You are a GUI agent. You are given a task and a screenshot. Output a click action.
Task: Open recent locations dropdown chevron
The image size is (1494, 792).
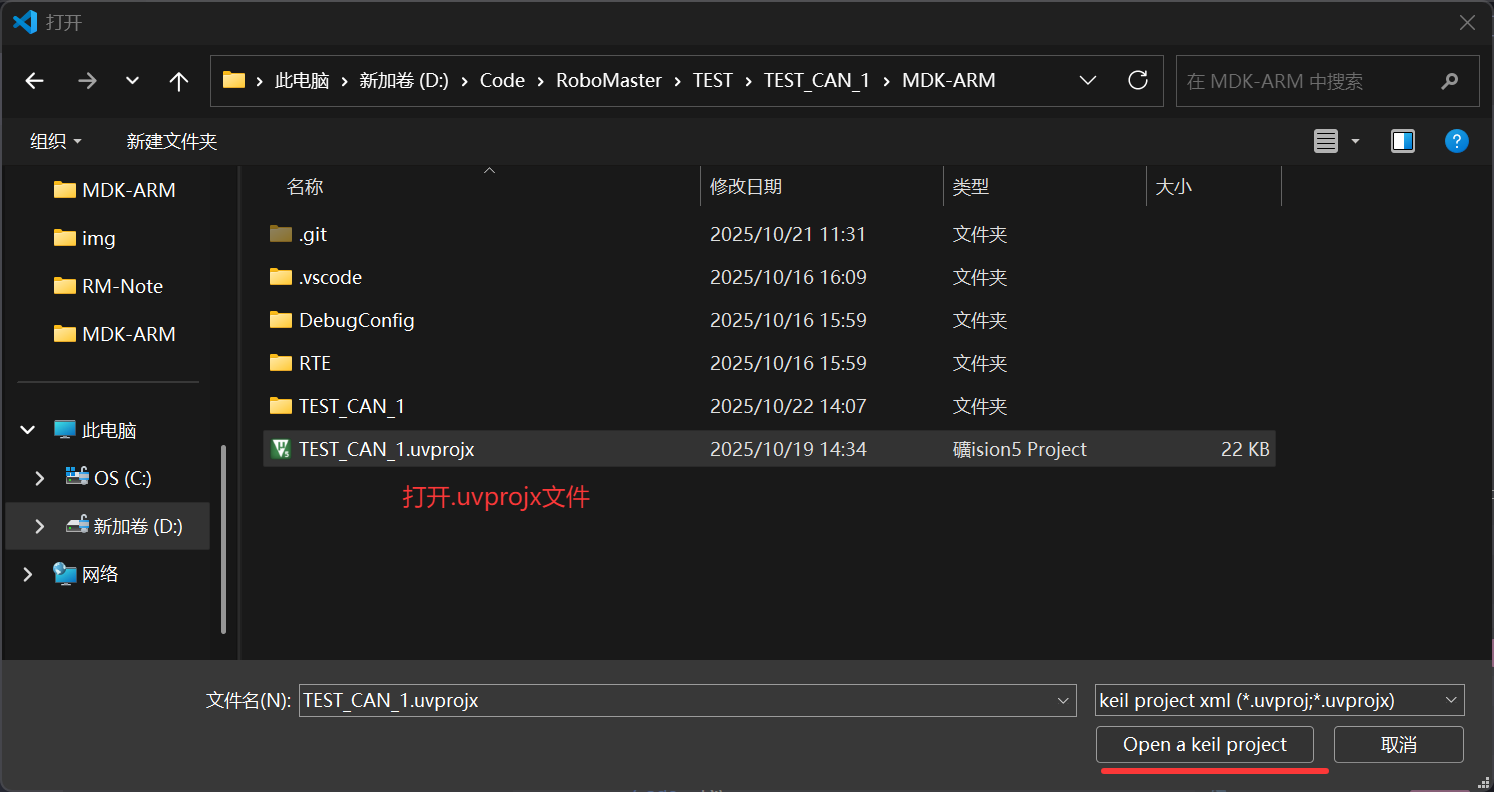[x=132, y=81]
